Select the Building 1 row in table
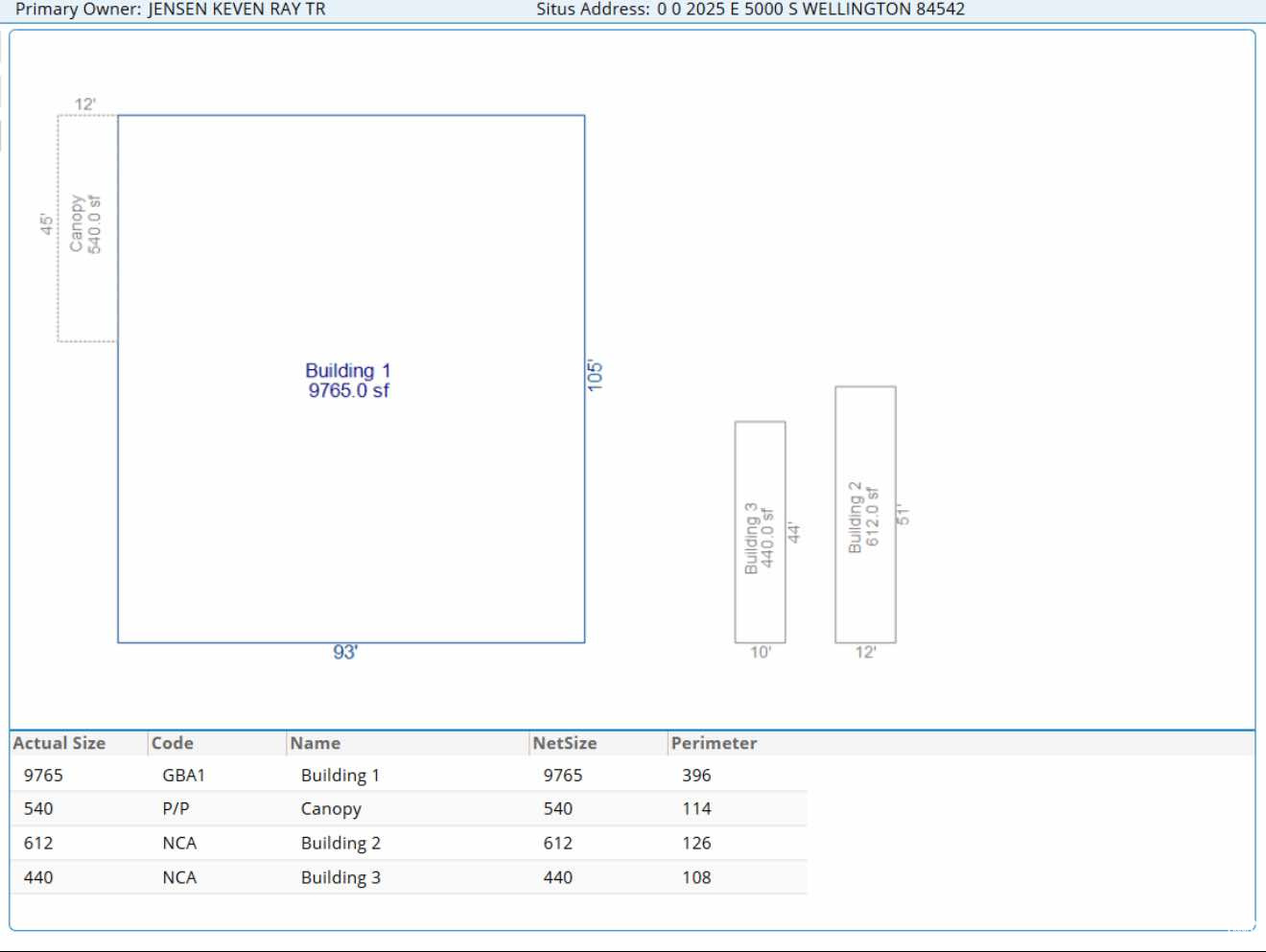This screenshot has height=952, width=1266. click(340, 776)
